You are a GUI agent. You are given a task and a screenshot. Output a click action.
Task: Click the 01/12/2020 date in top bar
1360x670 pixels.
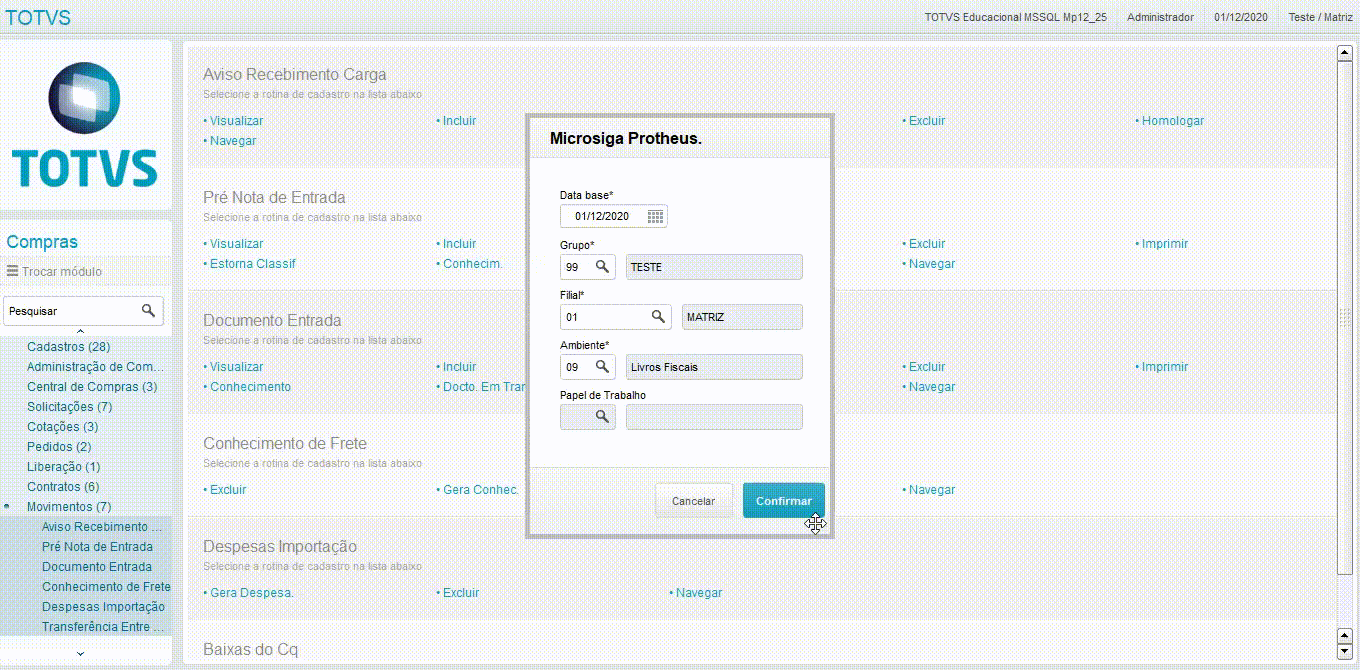(x=1241, y=17)
